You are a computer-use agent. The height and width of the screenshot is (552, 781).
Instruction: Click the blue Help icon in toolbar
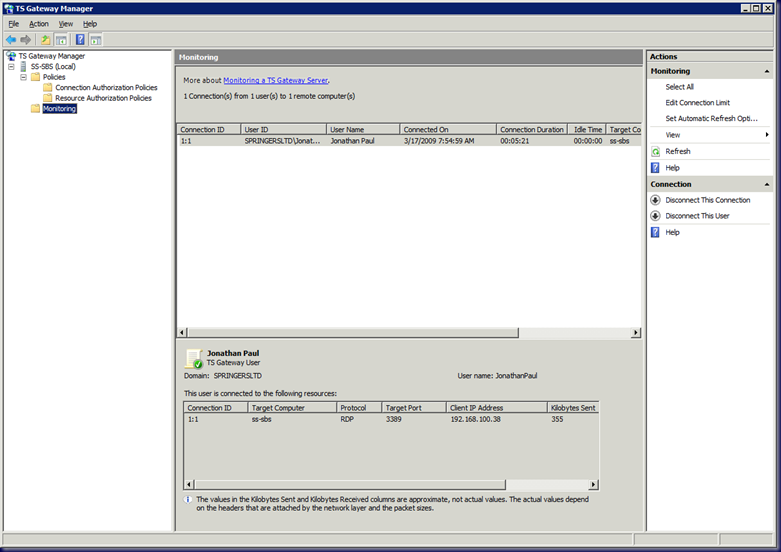80,39
